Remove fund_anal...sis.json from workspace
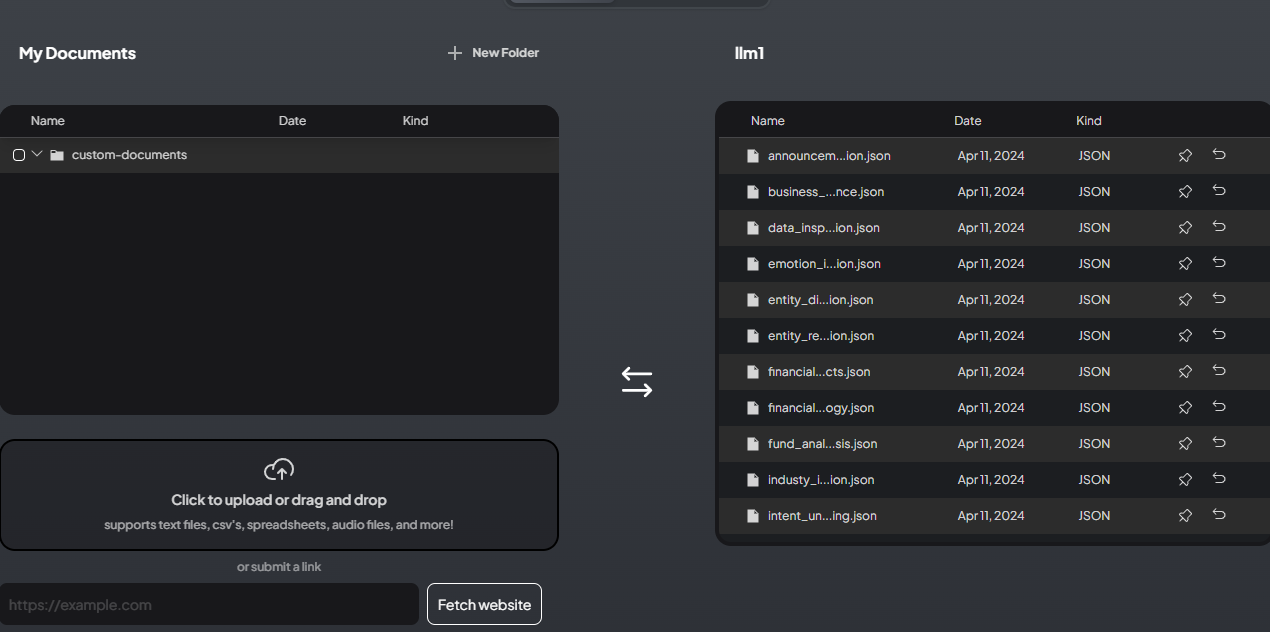Viewport: 1270px width, 632px height. 1219,443
